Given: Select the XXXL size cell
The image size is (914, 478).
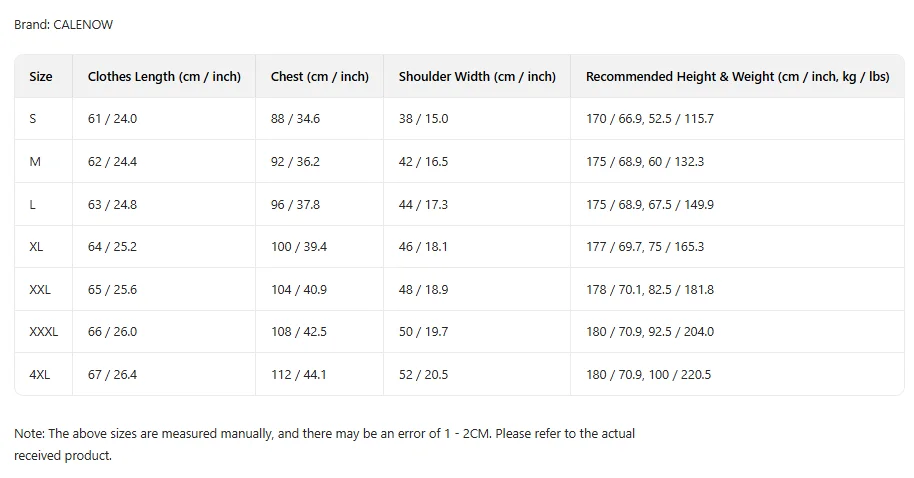Looking at the screenshot, I should (44, 332).
